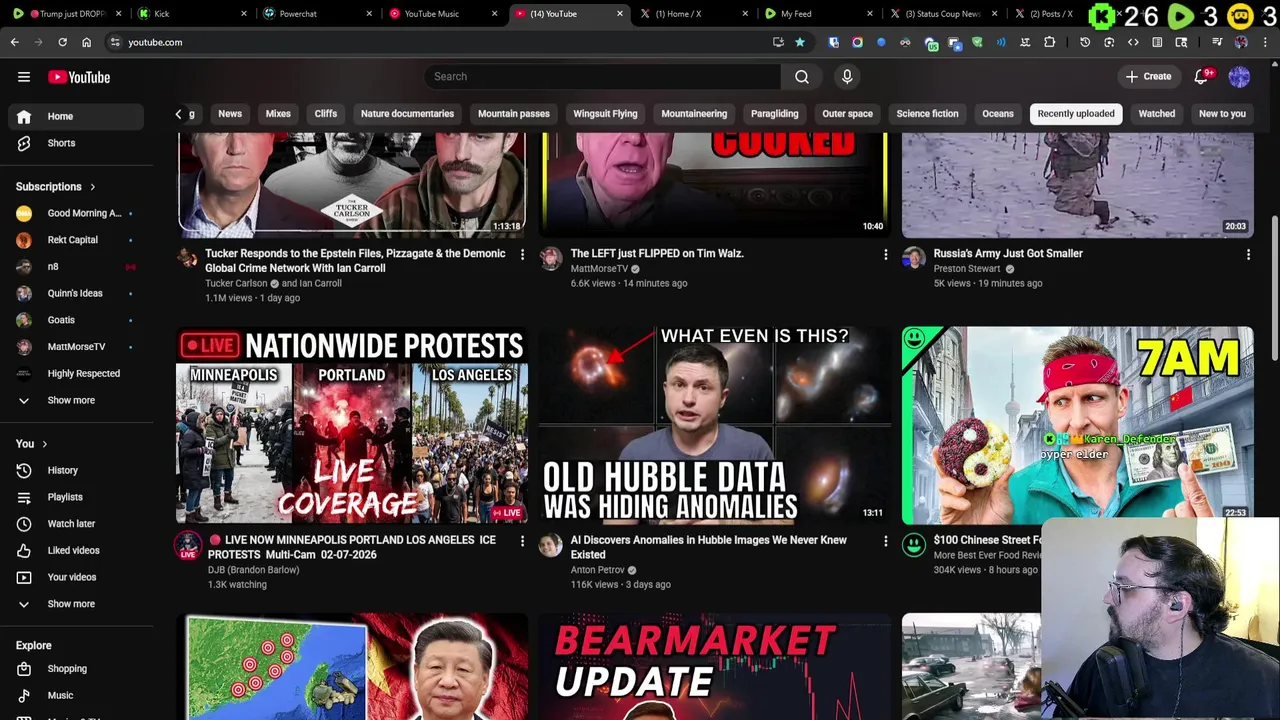Select the Nature documentaries chip
This screenshot has width=1280, height=720.
coord(407,113)
